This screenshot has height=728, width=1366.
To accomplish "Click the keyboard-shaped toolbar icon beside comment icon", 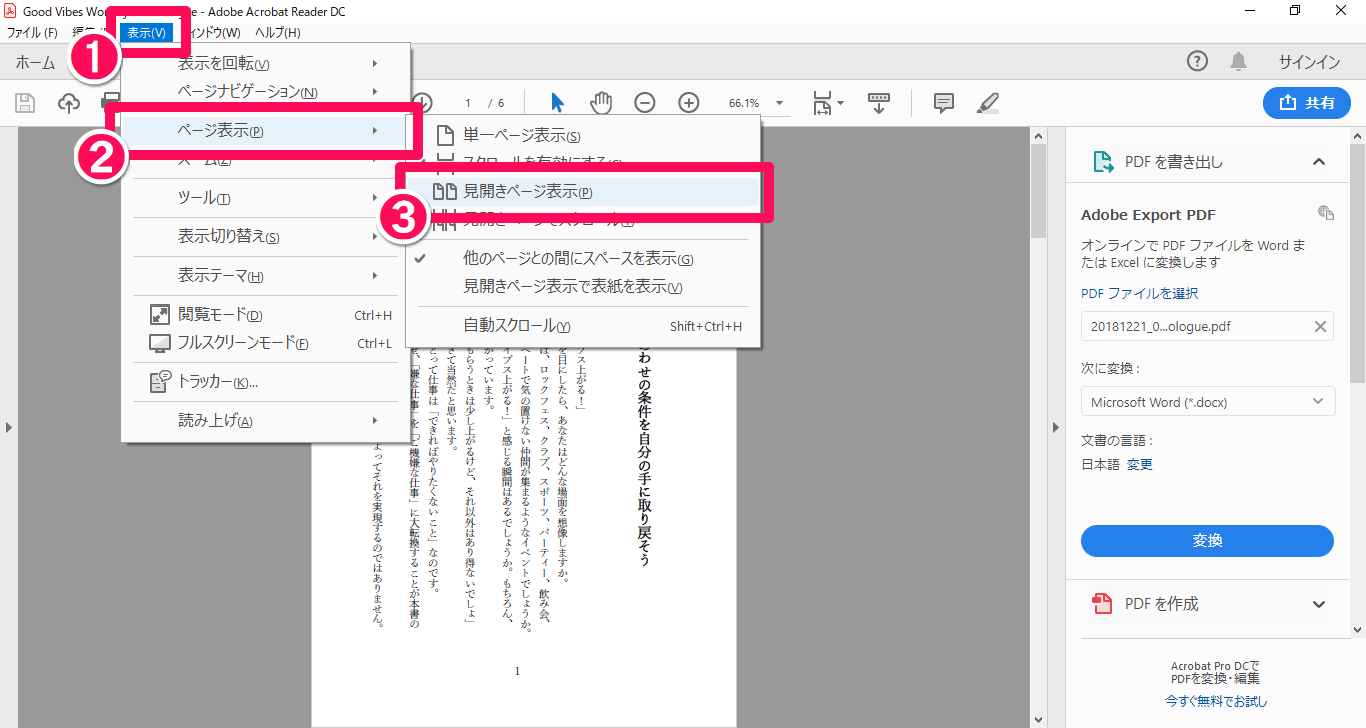I will [879, 103].
